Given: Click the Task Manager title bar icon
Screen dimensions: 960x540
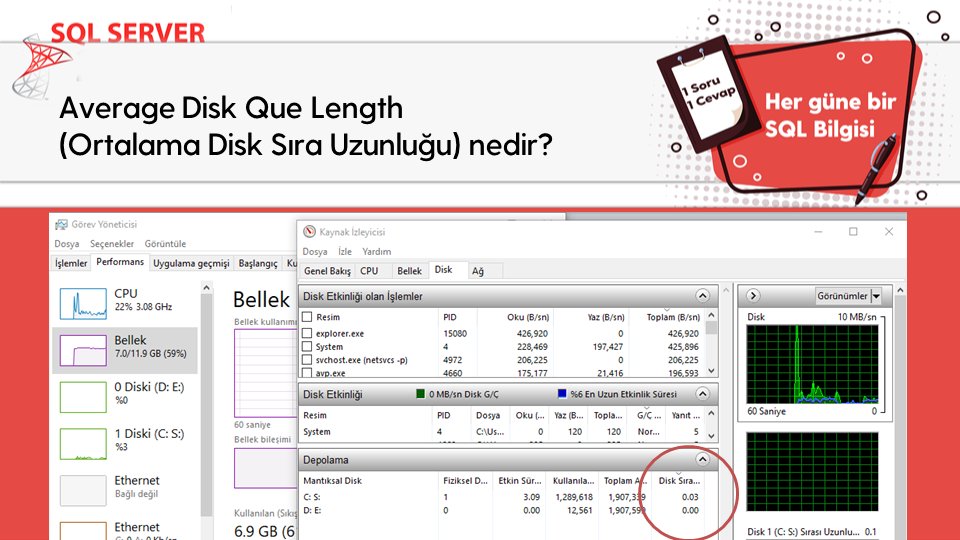Looking at the screenshot, I should pos(61,224).
